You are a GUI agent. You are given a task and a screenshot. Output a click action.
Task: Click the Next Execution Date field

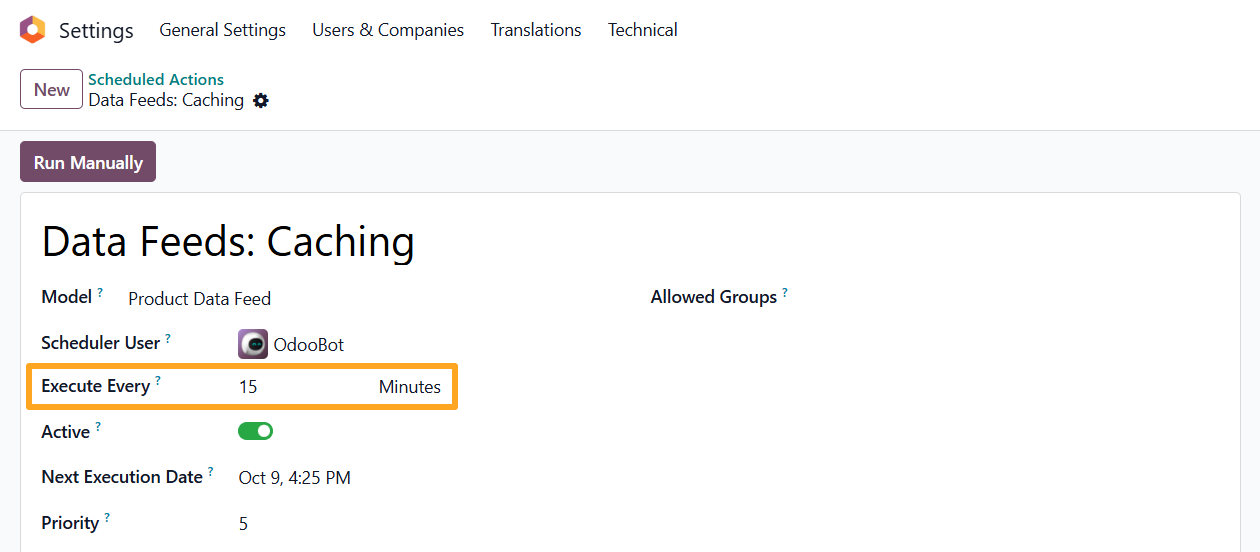click(x=295, y=478)
